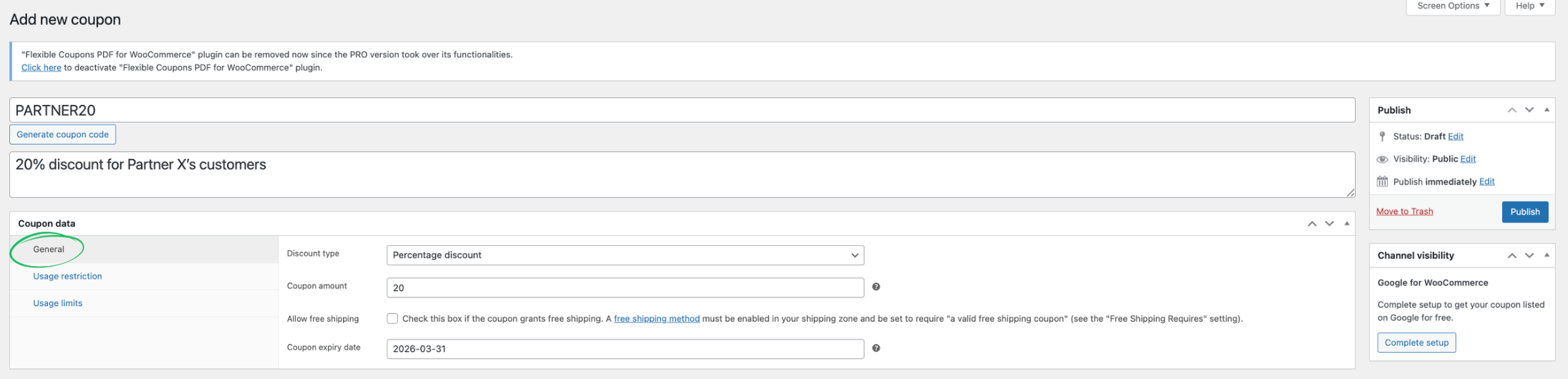
Task: Click the calendar icon beside Publish immediately
Action: coord(1382,182)
